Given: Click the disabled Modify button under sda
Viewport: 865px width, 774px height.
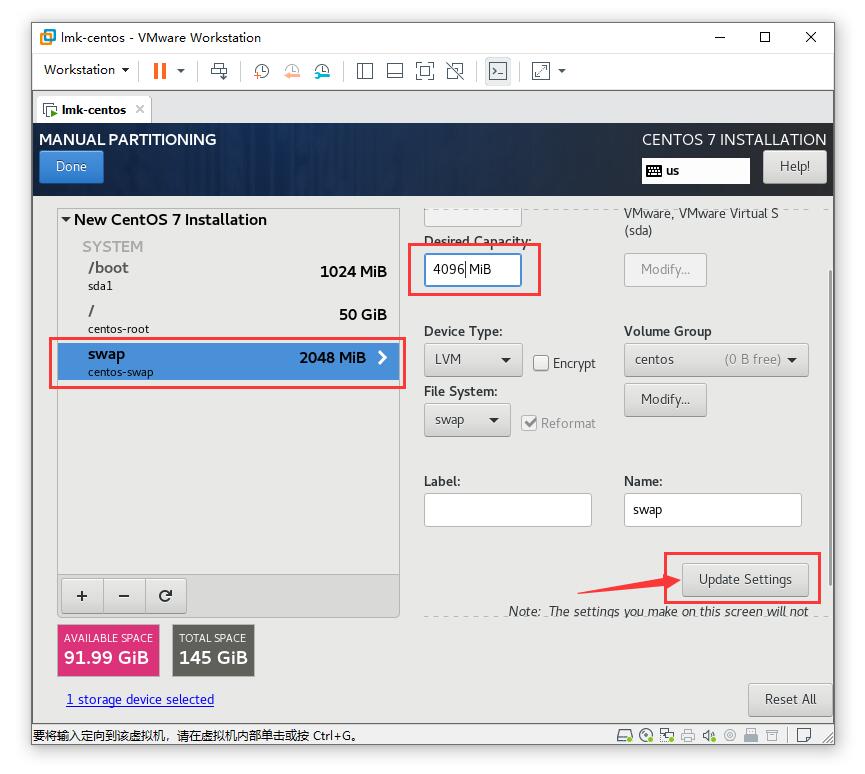Looking at the screenshot, I should click(x=665, y=270).
